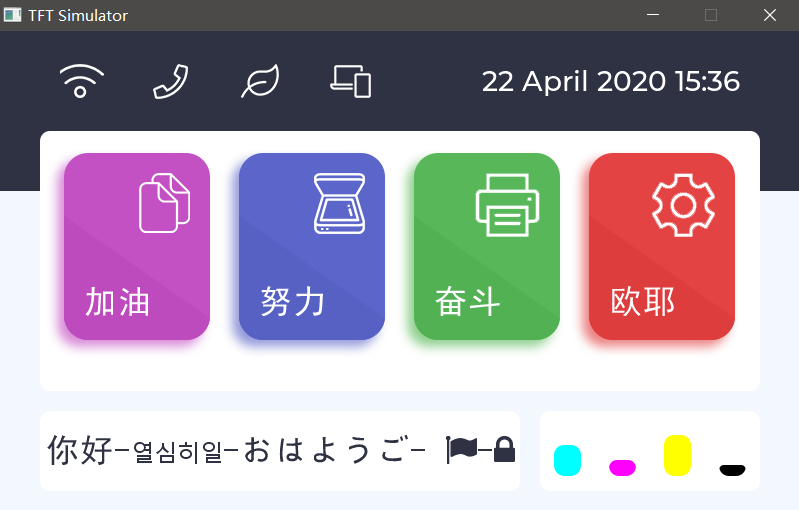The width and height of the screenshot is (799, 510).
Task: Click the black ink level bar
Action: (732, 470)
